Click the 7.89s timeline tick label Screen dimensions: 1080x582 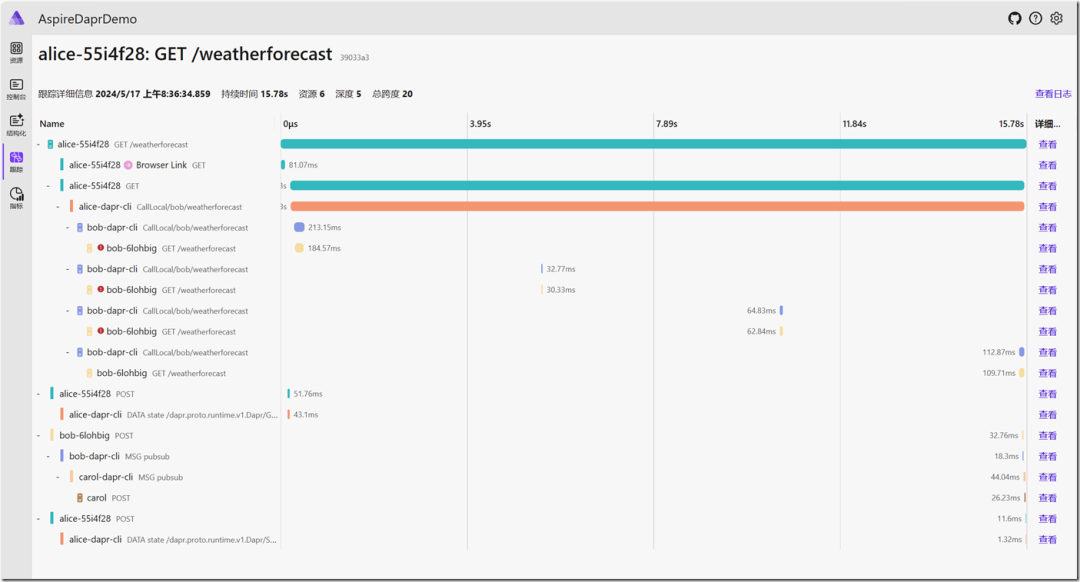667,124
